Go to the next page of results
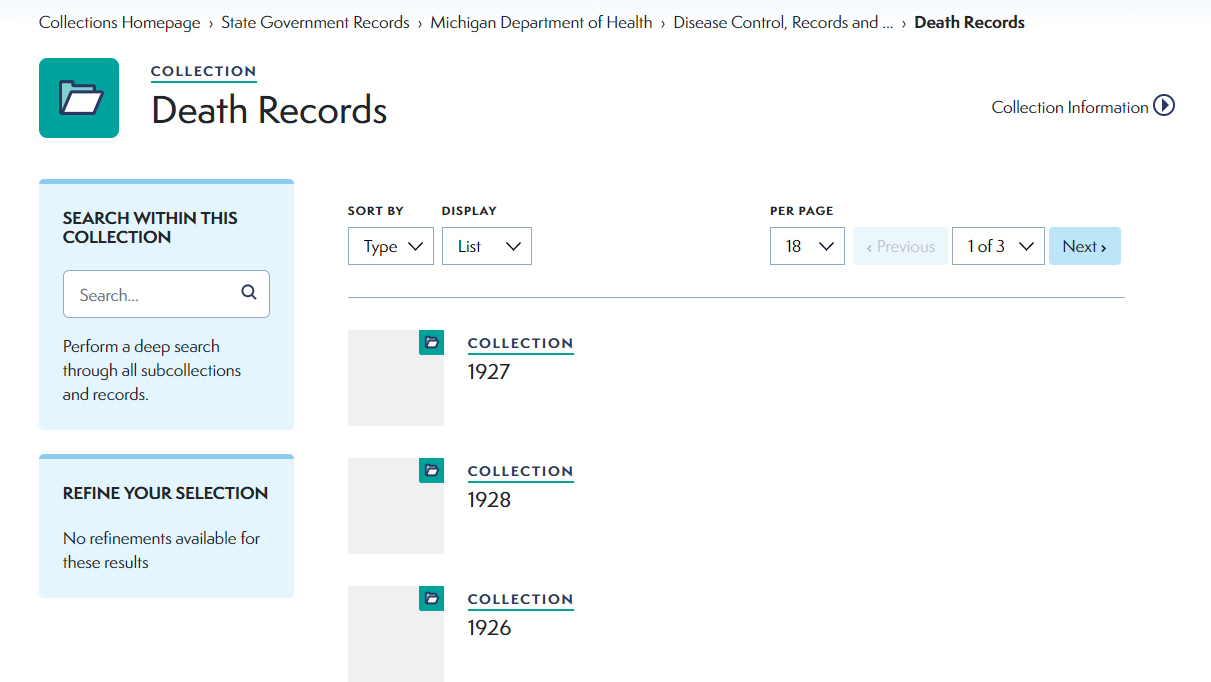 (1084, 245)
